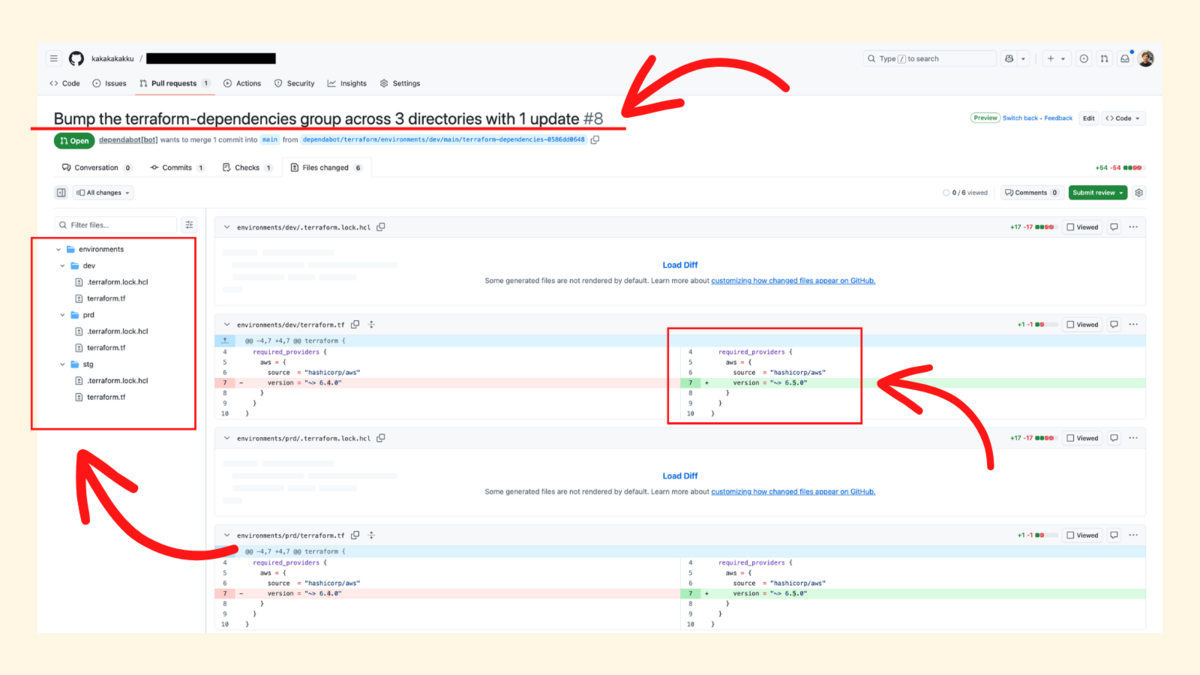Open the repository Settings tab
The width and height of the screenshot is (1200, 675).
pos(400,84)
